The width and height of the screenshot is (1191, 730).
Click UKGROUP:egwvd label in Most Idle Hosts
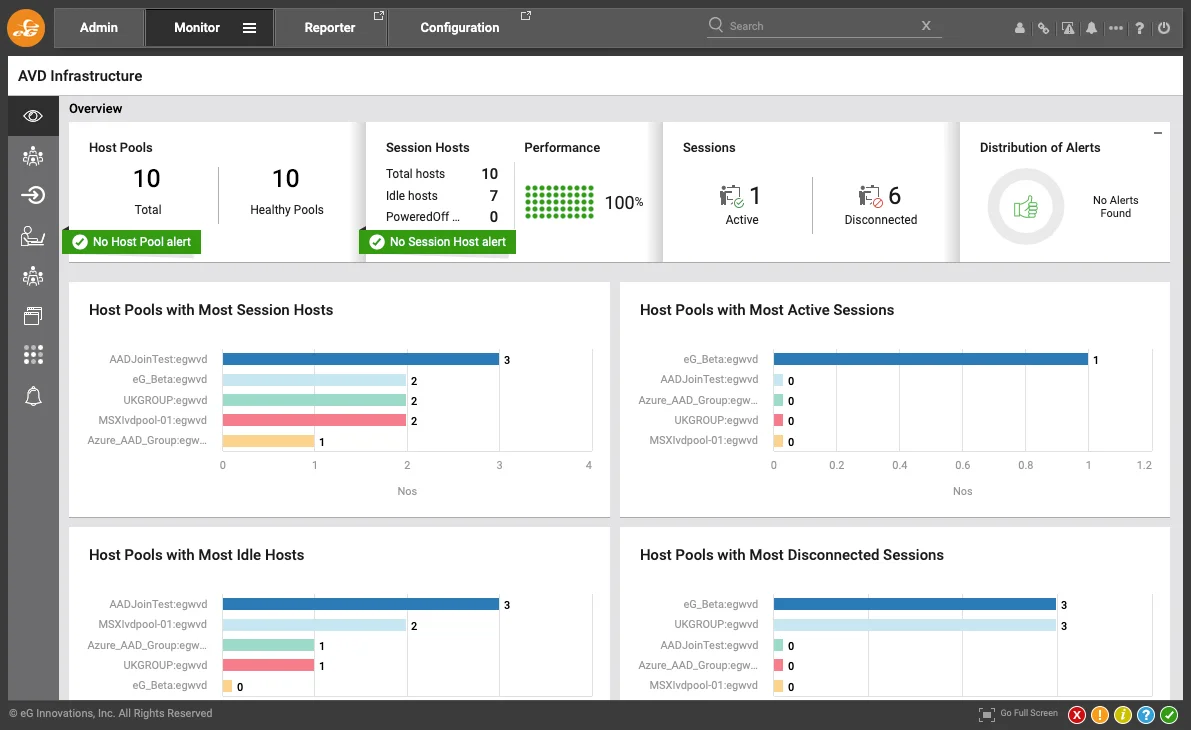[x=165, y=665]
